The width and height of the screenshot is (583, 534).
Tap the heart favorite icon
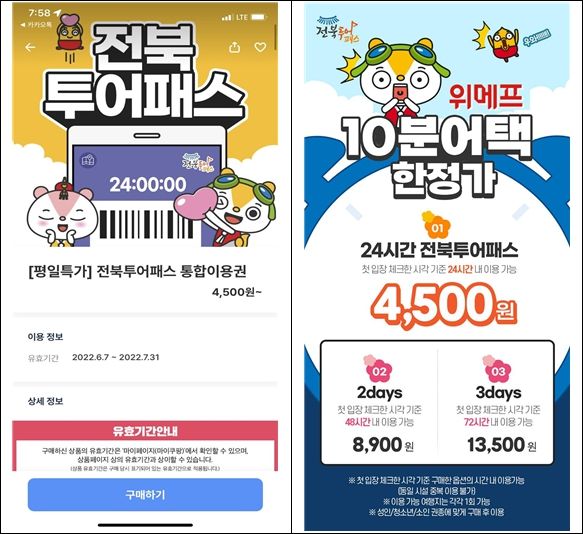click(x=260, y=47)
